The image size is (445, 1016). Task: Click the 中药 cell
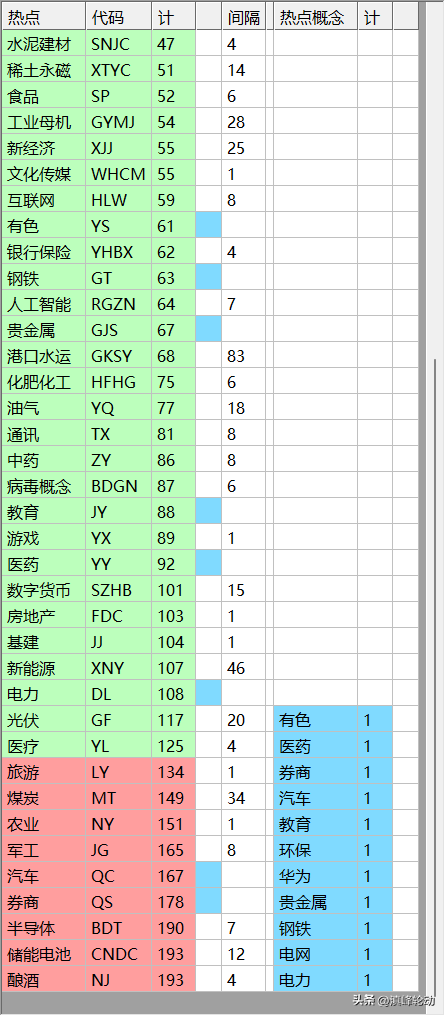coord(45,460)
